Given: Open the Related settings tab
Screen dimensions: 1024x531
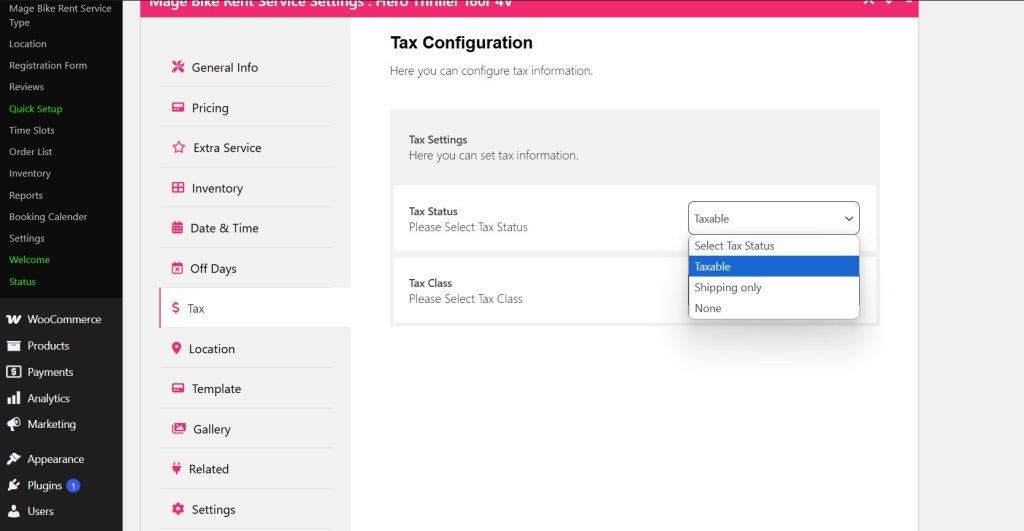Looking at the screenshot, I should pyautogui.click(x=209, y=469).
